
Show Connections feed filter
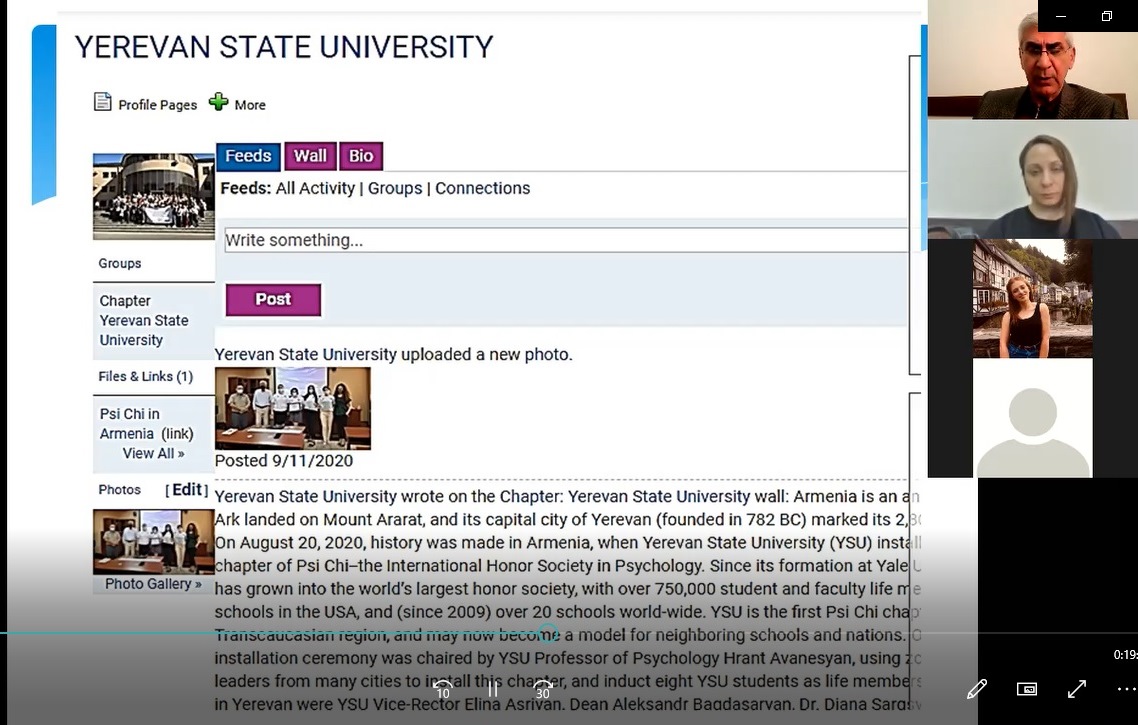[x=482, y=188]
